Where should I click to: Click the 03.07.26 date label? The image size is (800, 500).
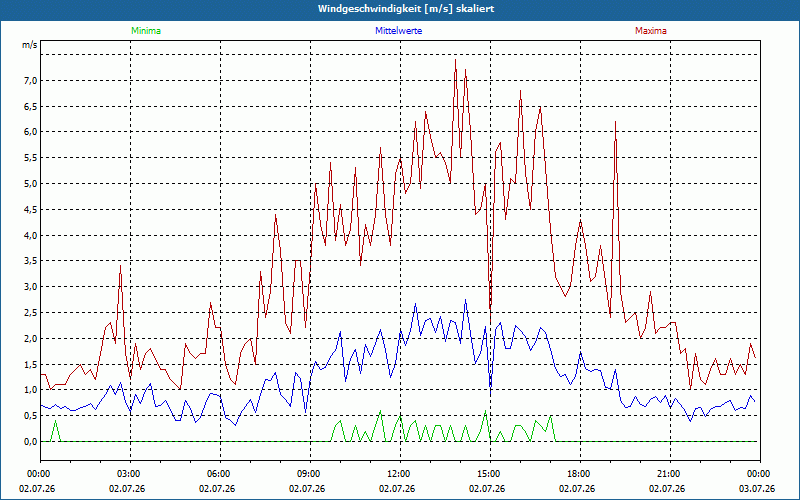pos(757,488)
